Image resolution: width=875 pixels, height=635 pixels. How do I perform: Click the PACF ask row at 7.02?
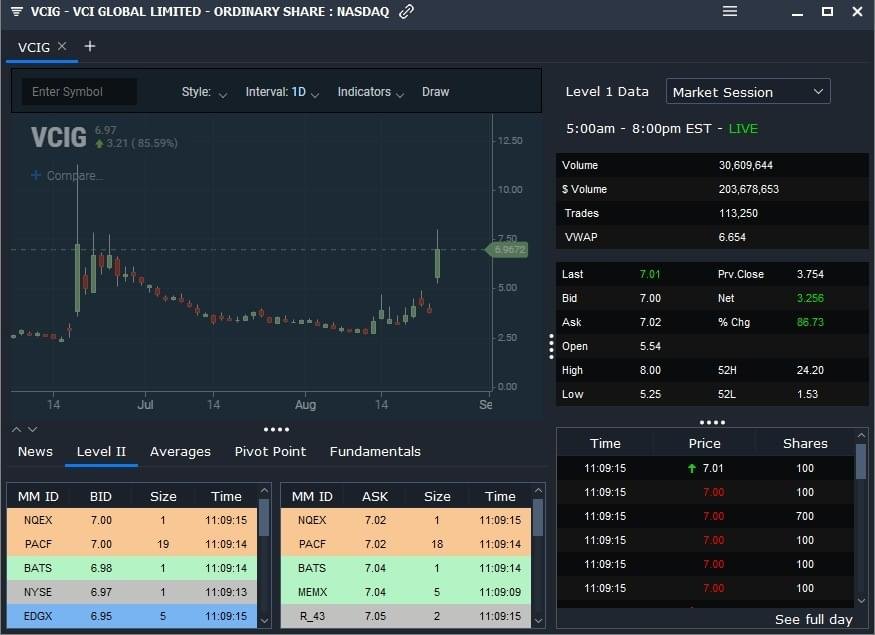(406, 544)
